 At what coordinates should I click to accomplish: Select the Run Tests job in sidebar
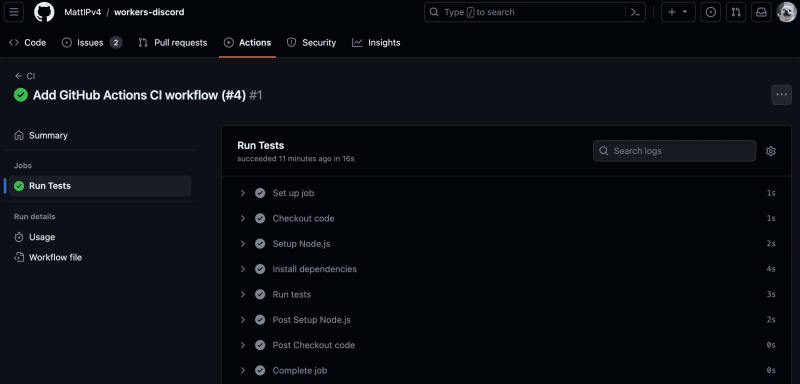point(99,186)
